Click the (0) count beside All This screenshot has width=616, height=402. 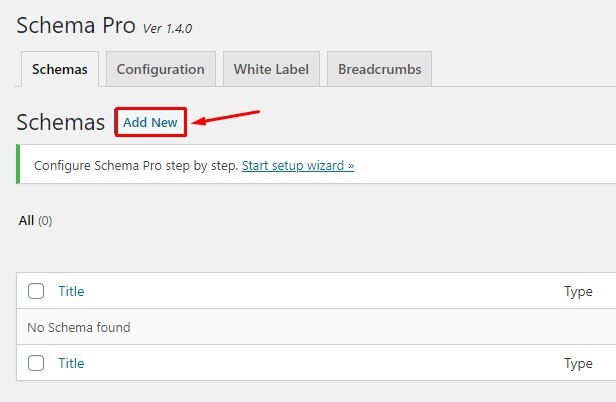click(45, 220)
